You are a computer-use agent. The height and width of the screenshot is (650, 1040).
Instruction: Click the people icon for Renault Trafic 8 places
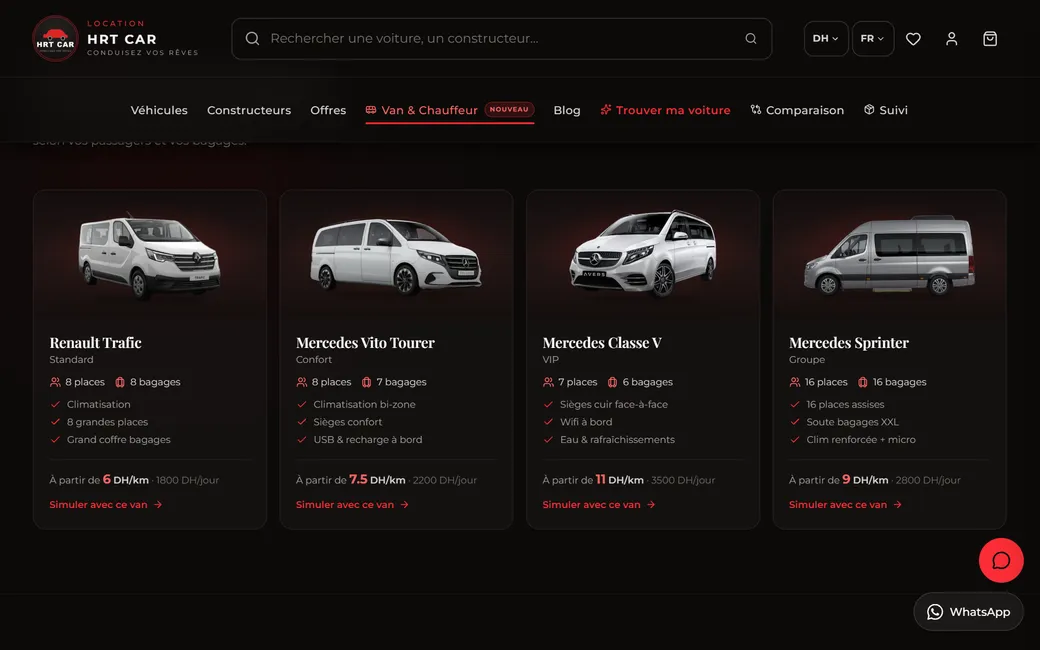[55, 382]
